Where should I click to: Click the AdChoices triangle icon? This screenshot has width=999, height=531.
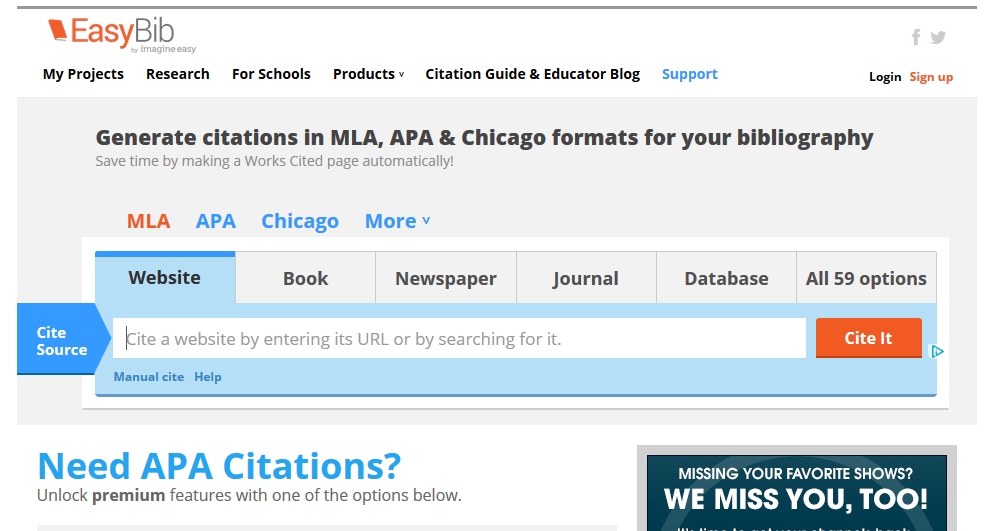tap(937, 351)
